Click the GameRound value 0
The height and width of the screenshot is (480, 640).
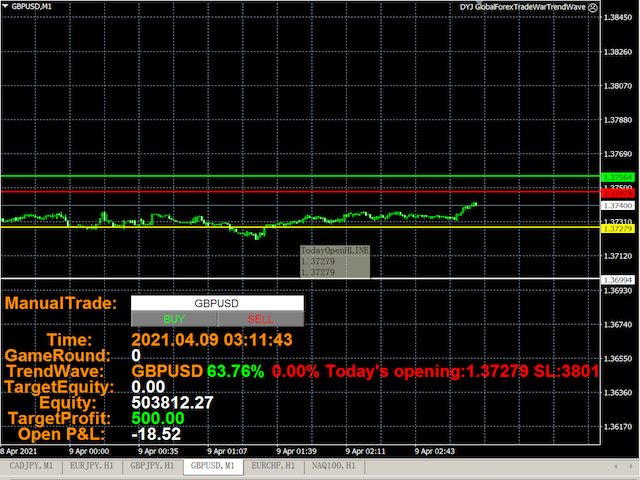click(x=136, y=356)
